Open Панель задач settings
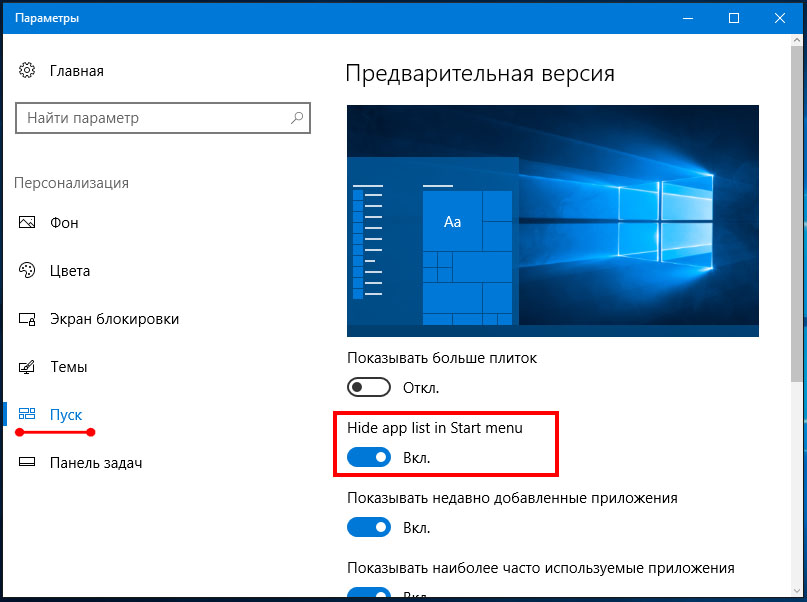Image resolution: width=807 pixels, height=602 pixels. (x=96, y=463)
